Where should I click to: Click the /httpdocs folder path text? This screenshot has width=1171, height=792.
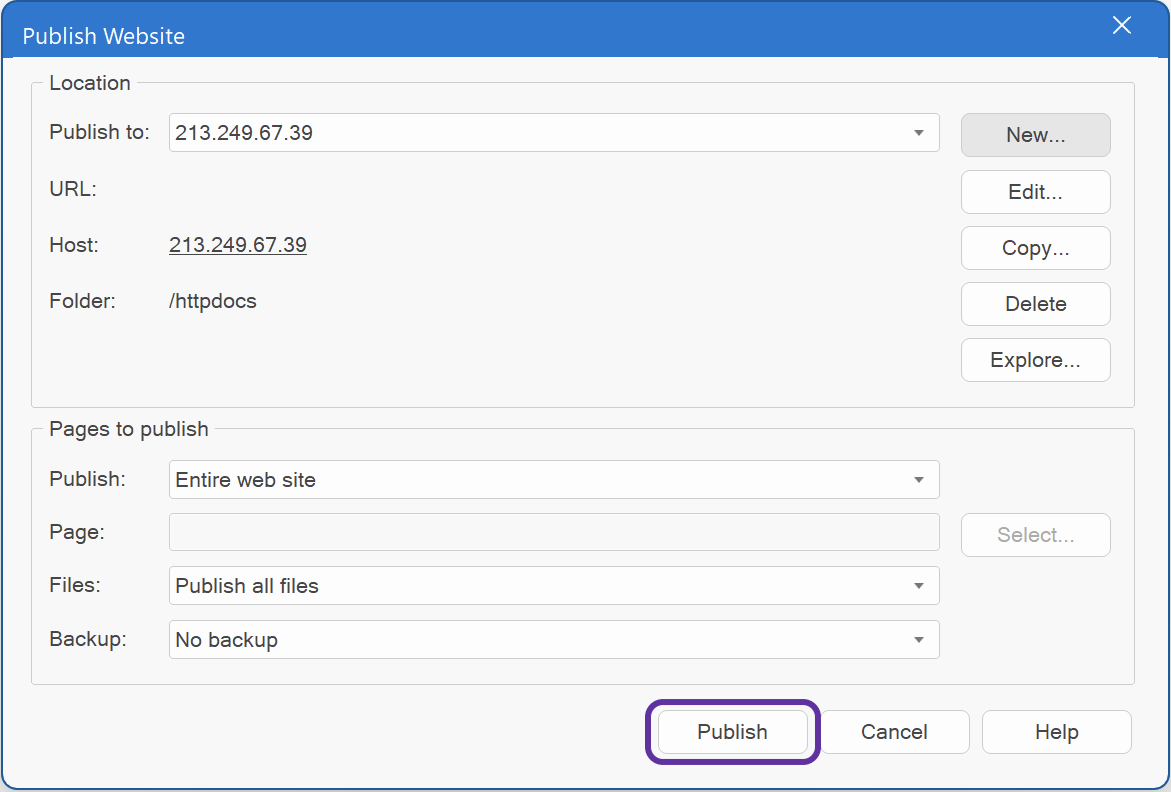(x=213, y=301)
